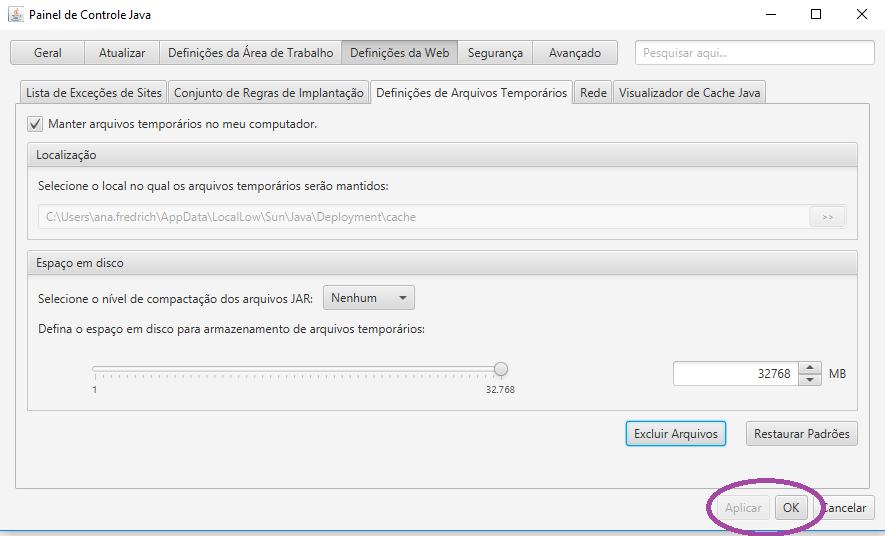Click the disk space slider handle
Screen dimensions: 885x536
[x=501, y=370]
